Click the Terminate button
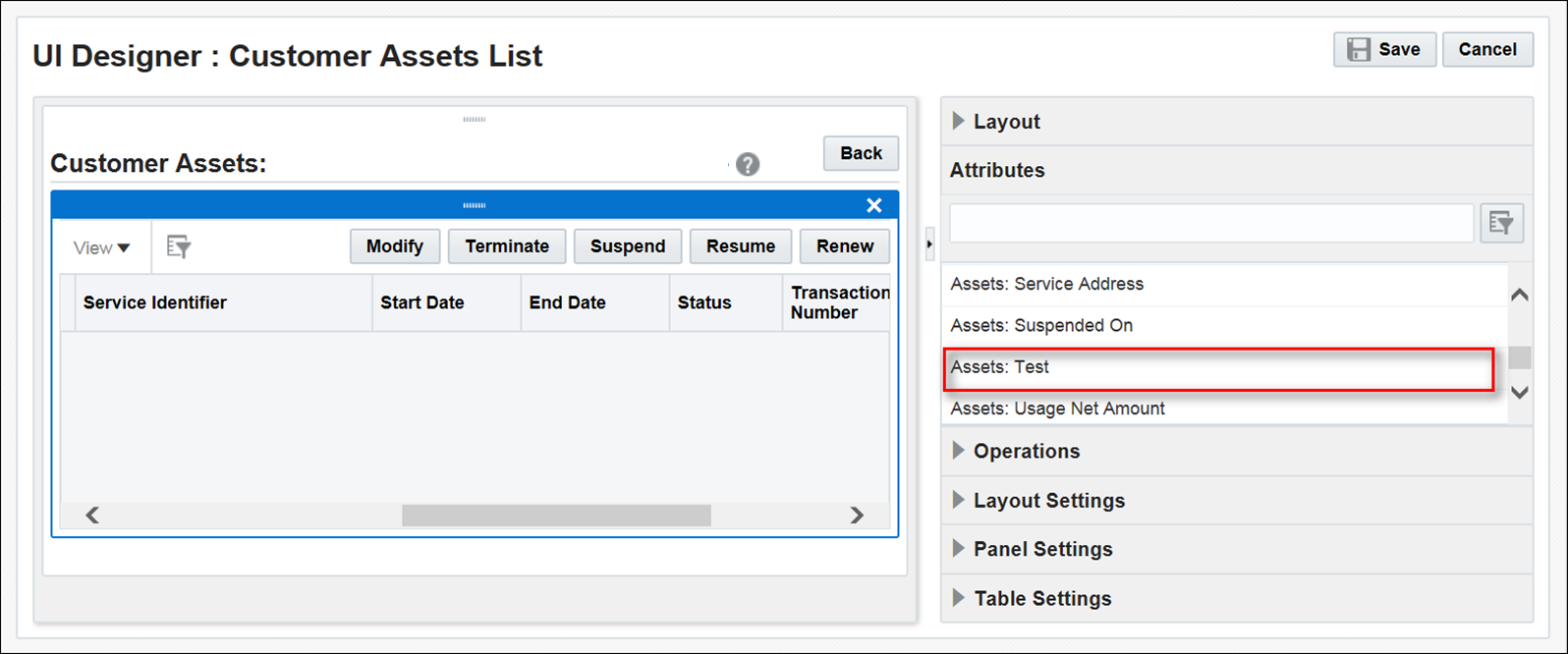 (x=507, y=246)
